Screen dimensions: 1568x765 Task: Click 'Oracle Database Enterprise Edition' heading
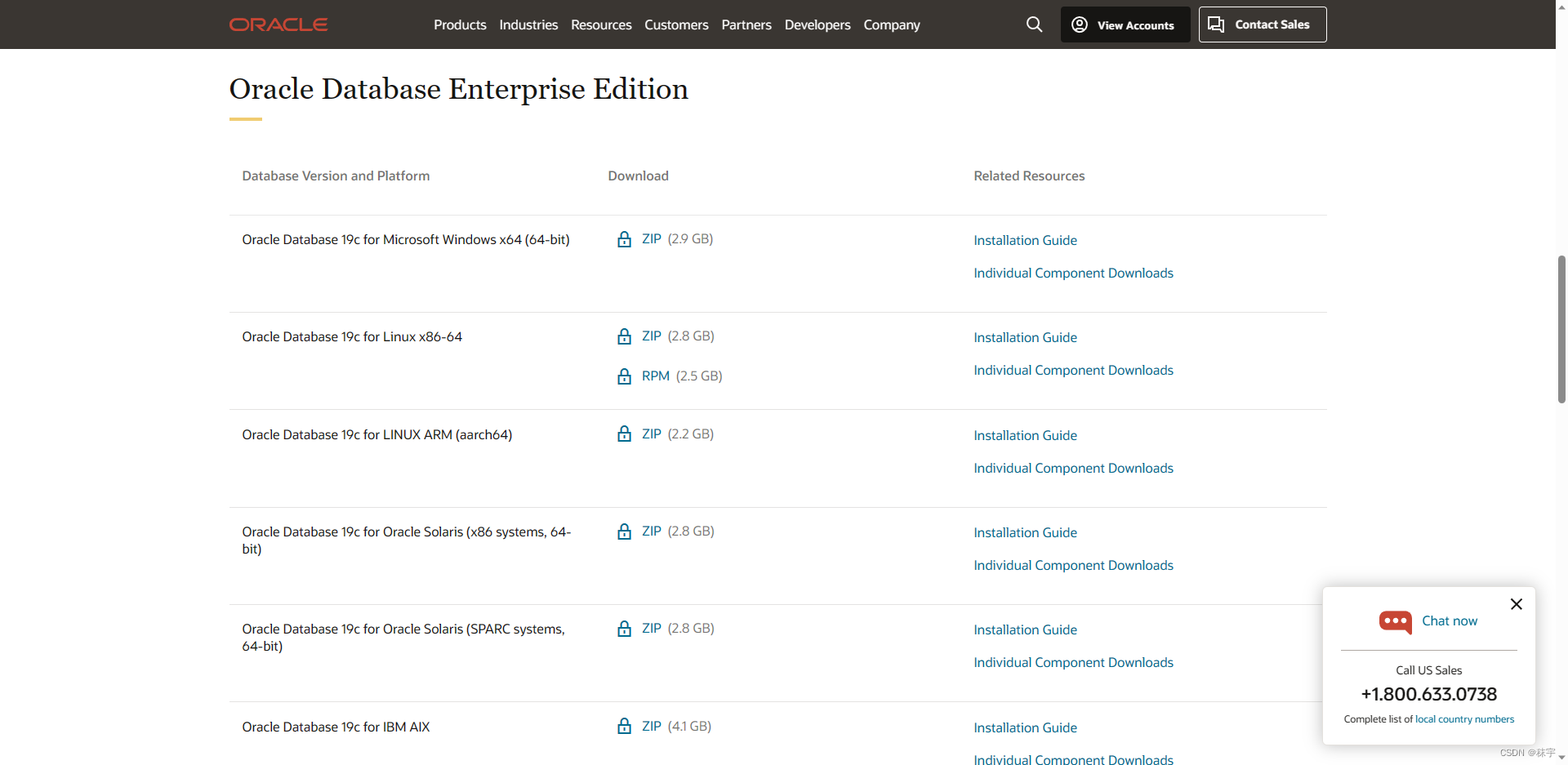458,89
